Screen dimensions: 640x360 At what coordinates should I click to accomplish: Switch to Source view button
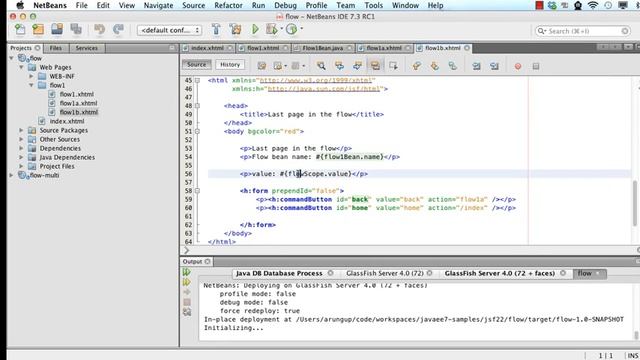click(x=197, y=64)
